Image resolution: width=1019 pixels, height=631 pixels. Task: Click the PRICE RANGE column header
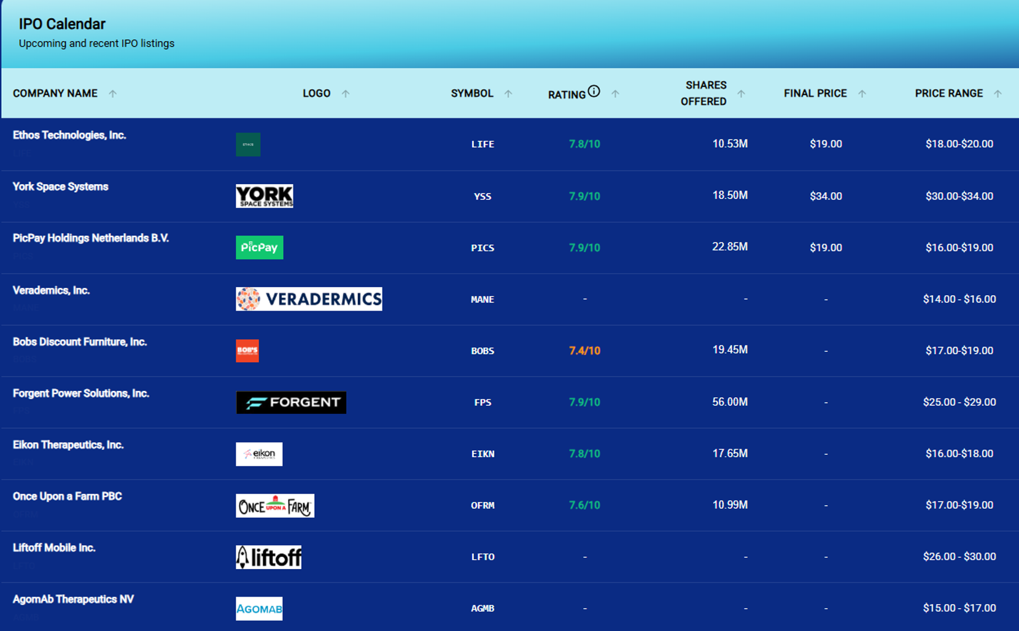949,94
